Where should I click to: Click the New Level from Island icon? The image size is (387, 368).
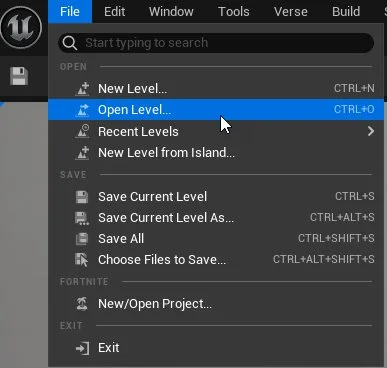tap(82, 153)
